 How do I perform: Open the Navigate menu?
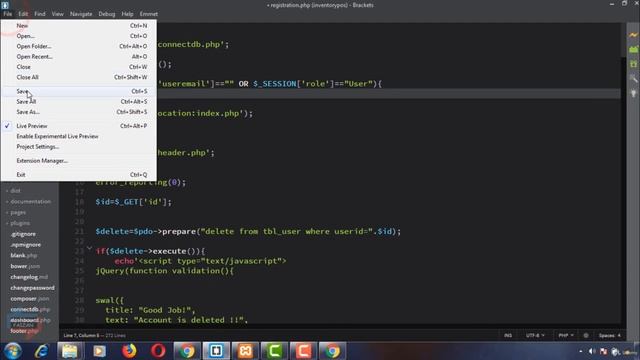[x=81, y=14]
